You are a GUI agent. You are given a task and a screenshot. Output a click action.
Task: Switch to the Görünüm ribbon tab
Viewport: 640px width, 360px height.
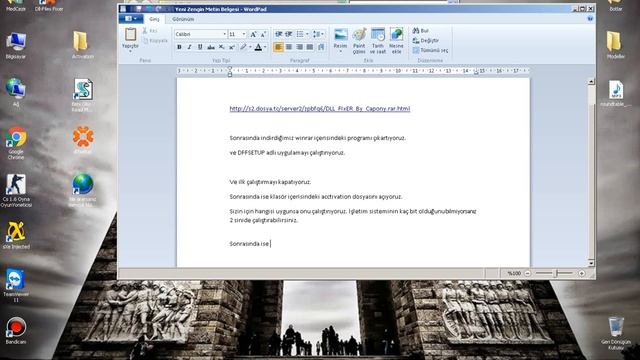[183, 19]
